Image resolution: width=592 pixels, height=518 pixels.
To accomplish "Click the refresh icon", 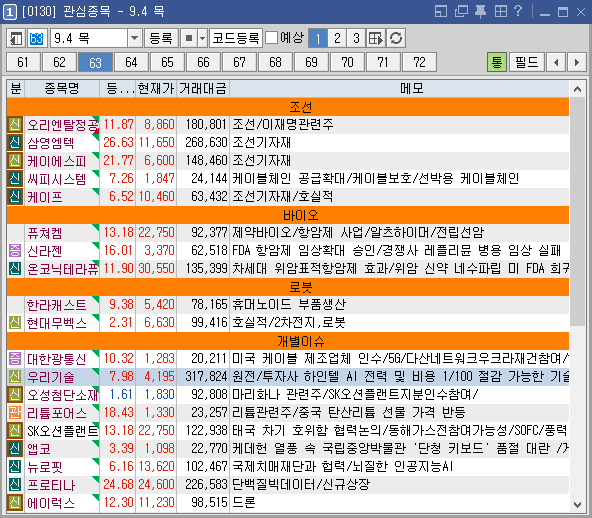I will [x=396, y=38].
